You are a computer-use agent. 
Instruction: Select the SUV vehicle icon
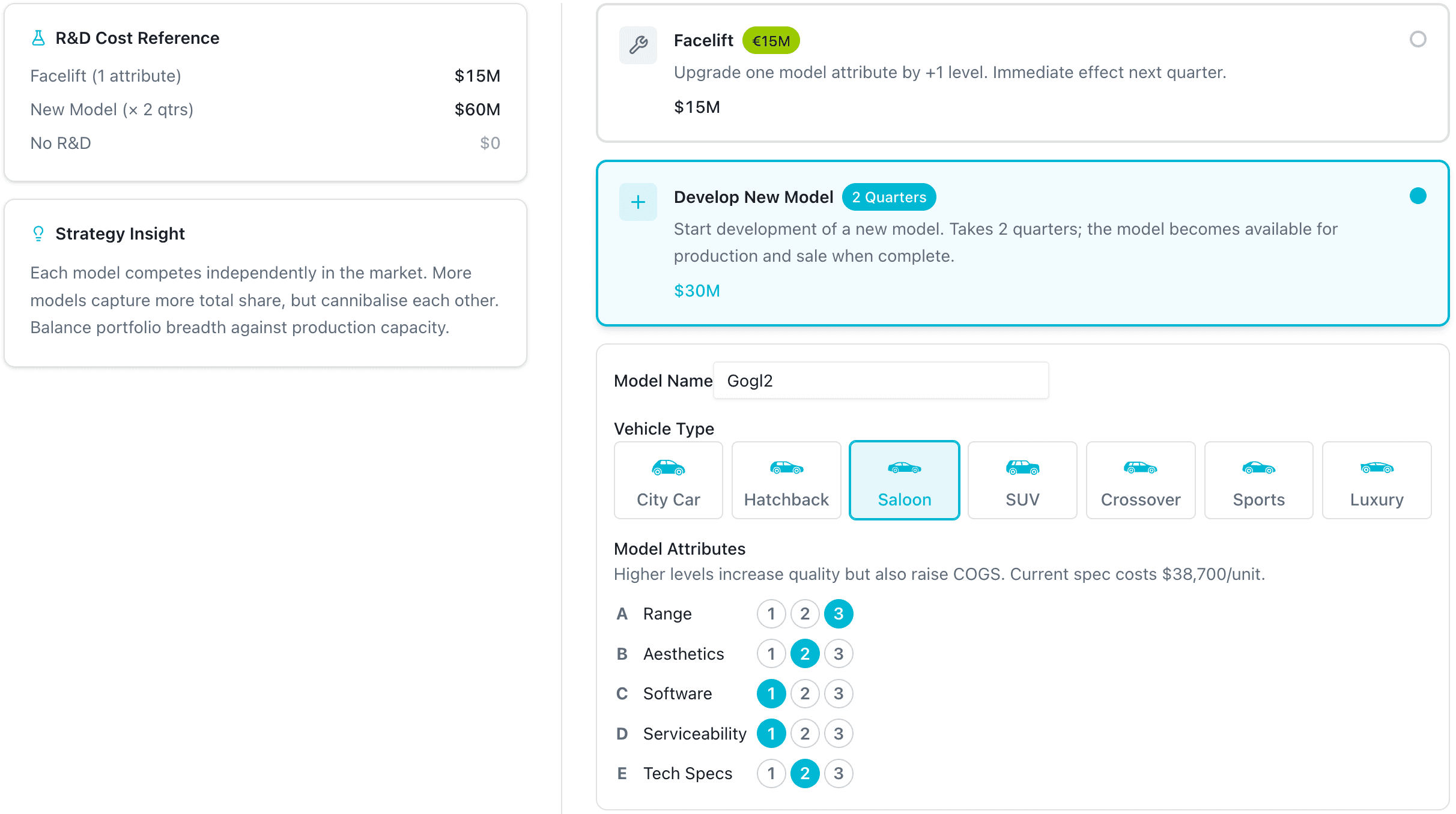click(x=1022, y=468)
